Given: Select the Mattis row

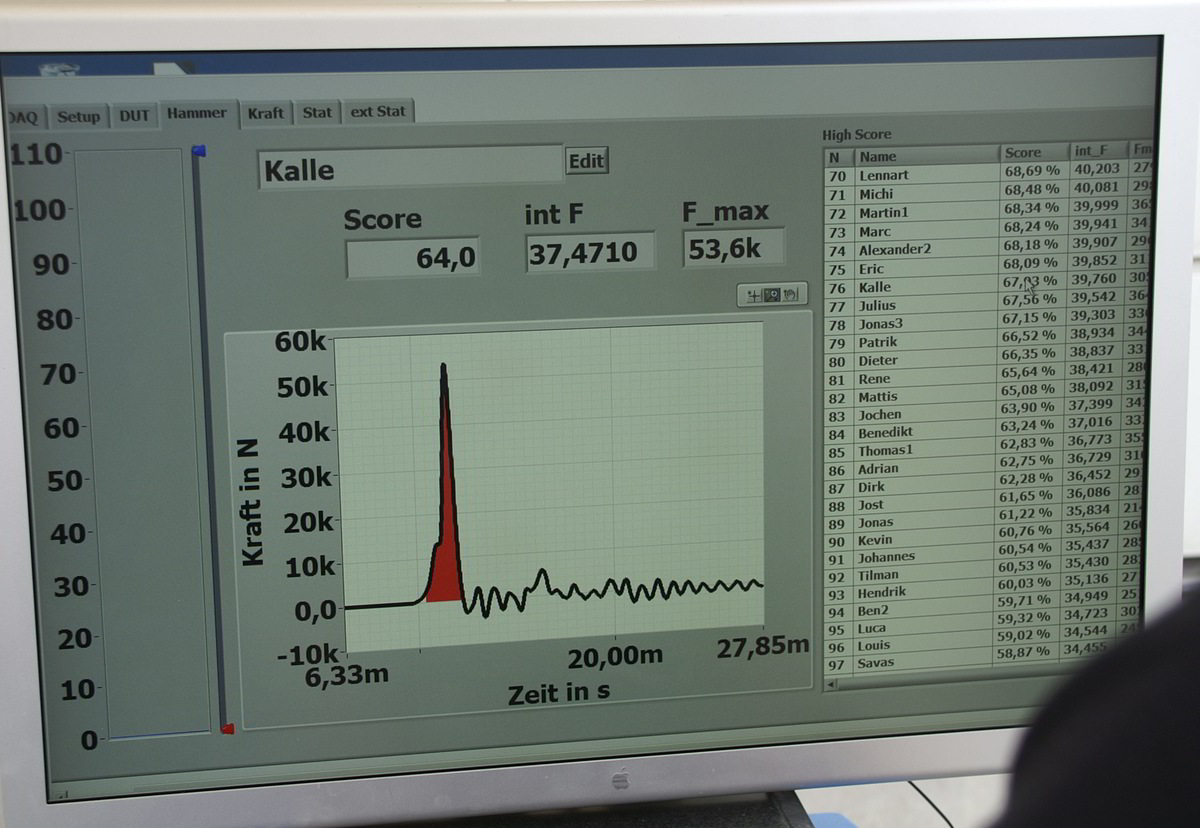Looking at the screenshot, I should click(x=878, y=397).
